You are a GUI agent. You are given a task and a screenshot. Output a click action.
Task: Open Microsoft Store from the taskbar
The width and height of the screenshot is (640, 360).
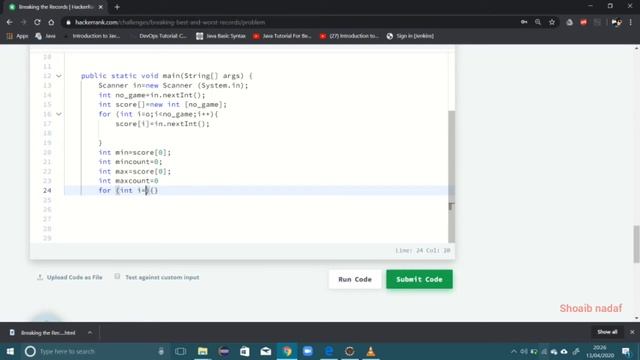point(245,351)
